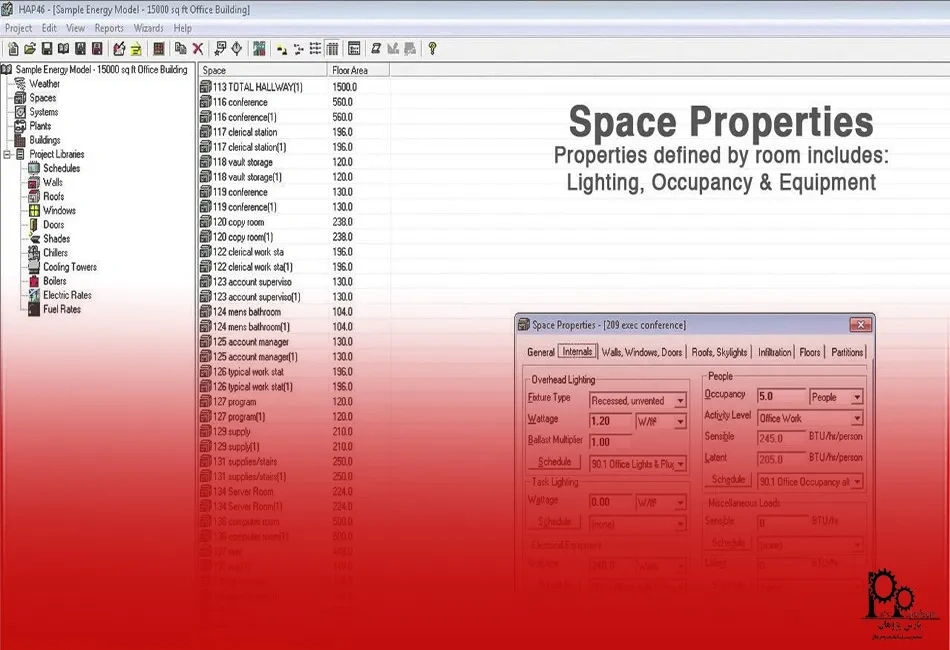Switch to Walls, Windows, Doors tab
Image resolution: width=950 pixels, height=650 pixels.
(x=642, y=352)
